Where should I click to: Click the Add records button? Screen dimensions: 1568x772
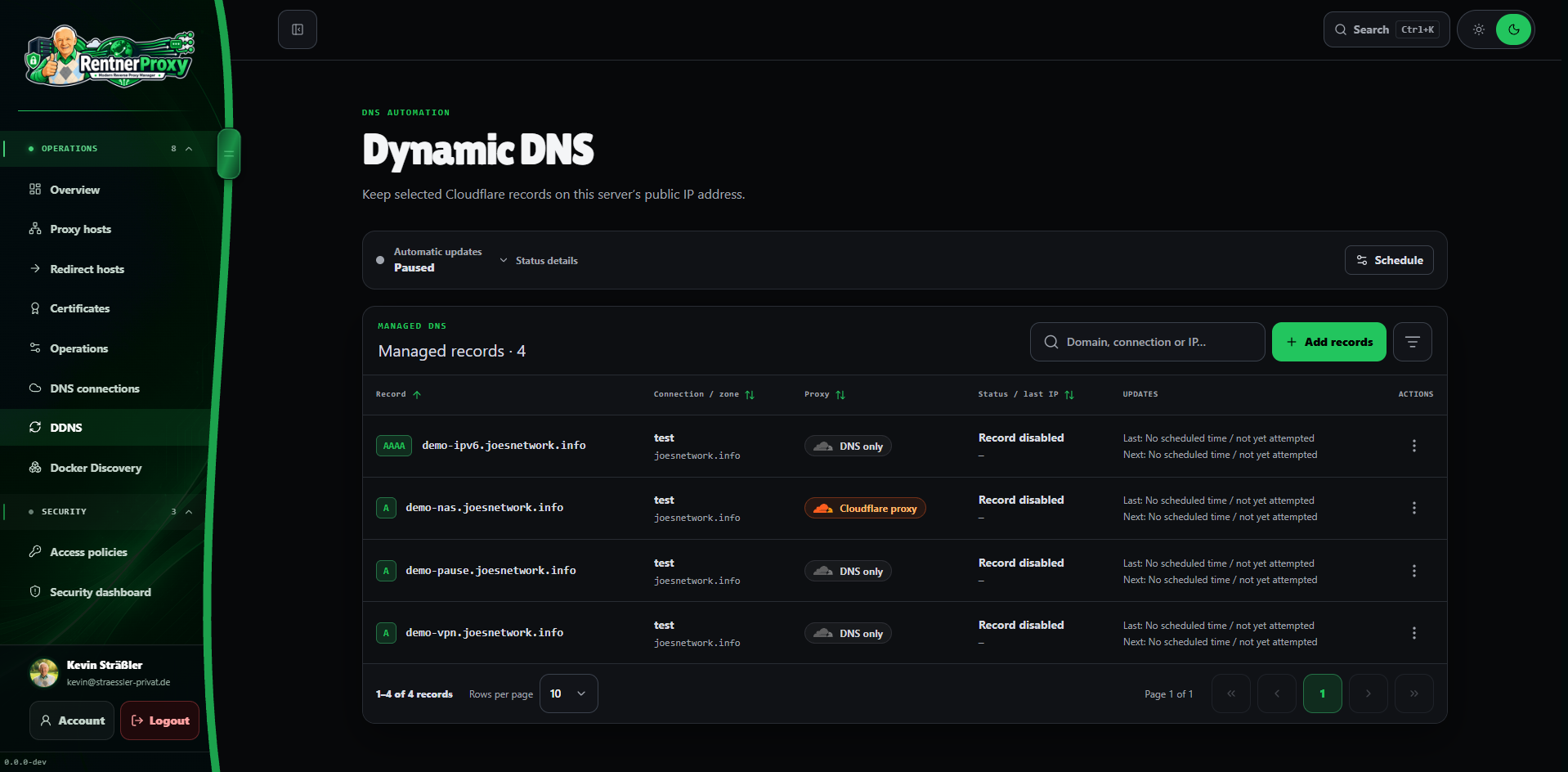pos(1329,342)
